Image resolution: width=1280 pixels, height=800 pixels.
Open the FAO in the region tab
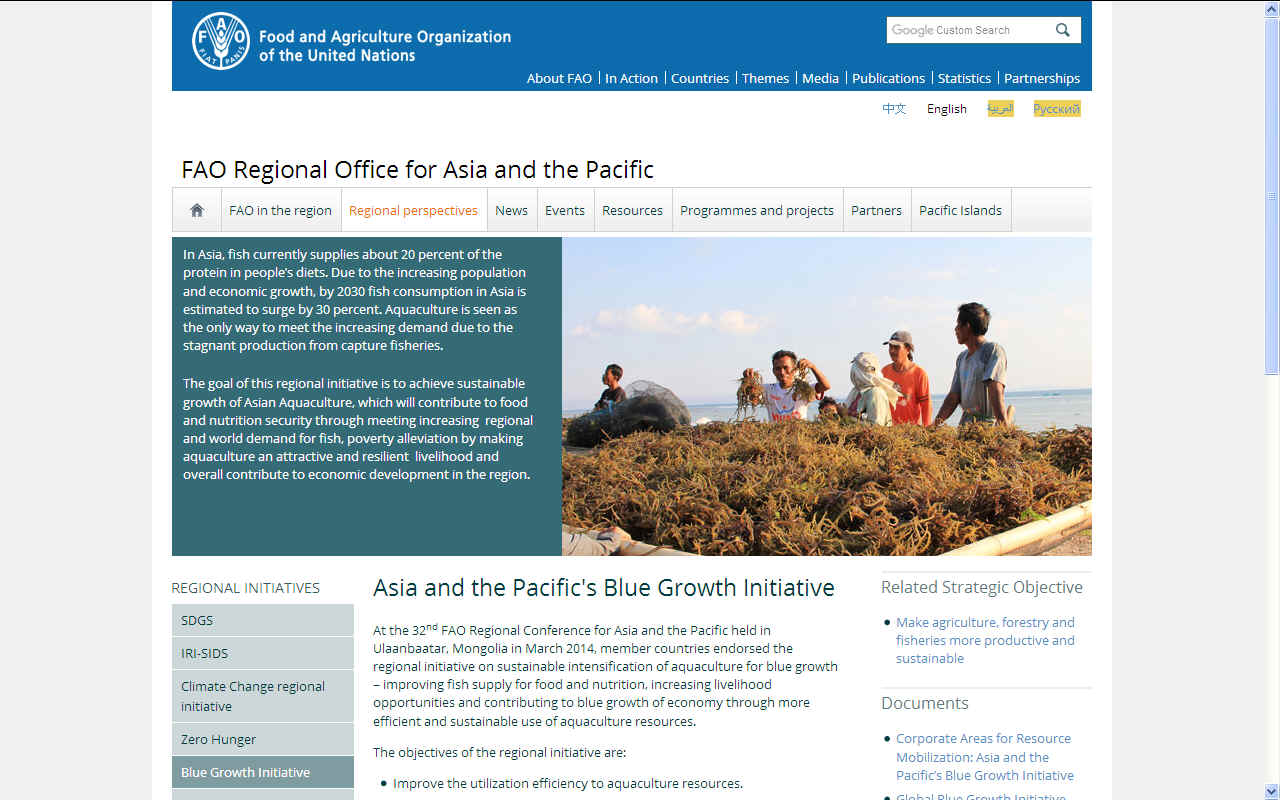point(280,210)
